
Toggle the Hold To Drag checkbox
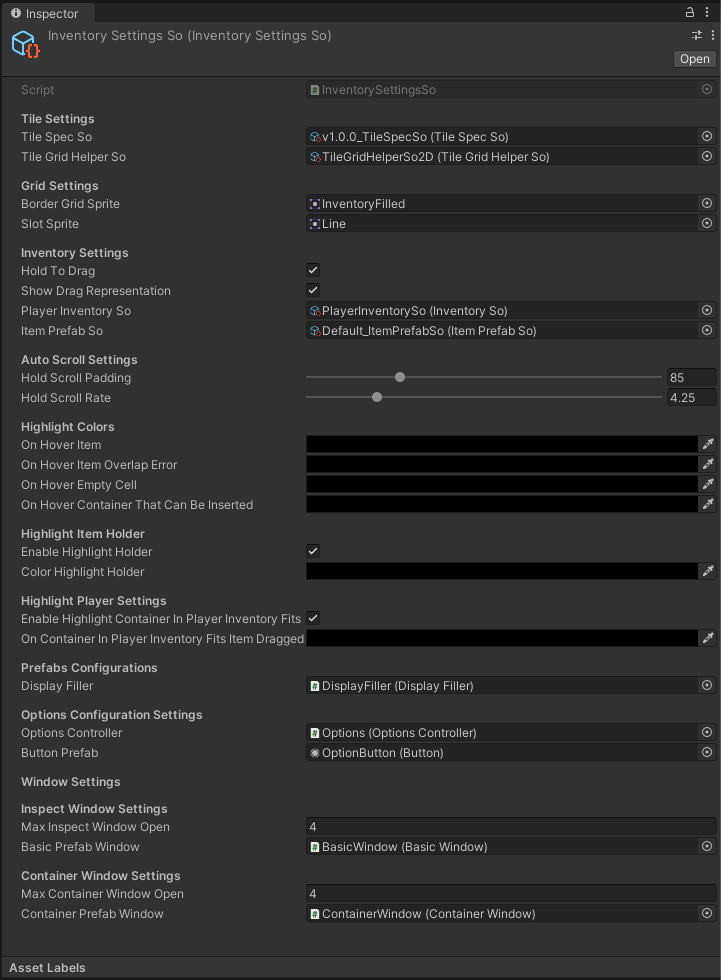coord(312,270)
